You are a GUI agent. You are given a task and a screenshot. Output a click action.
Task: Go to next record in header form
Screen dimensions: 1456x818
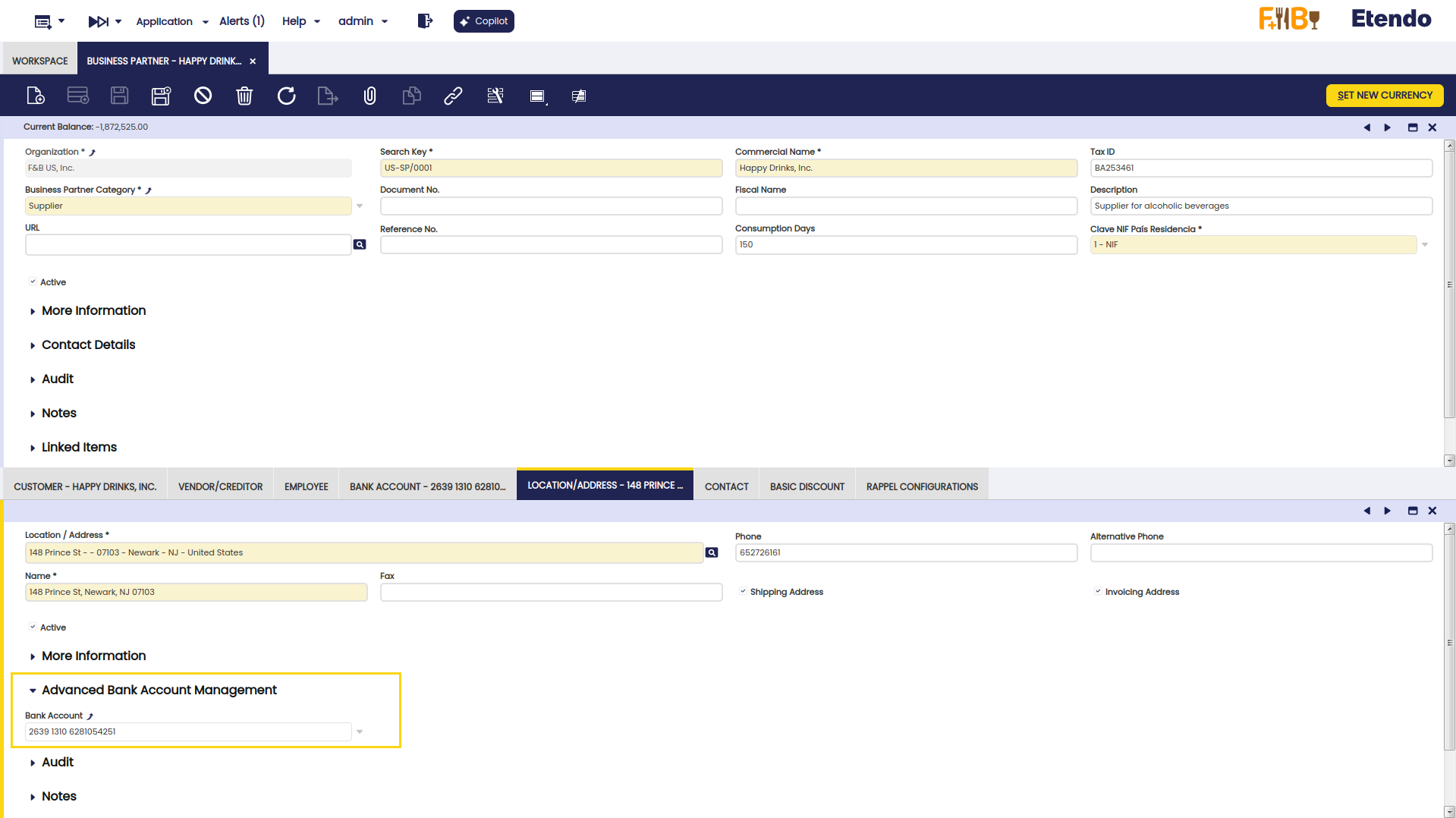point(1388,127)
